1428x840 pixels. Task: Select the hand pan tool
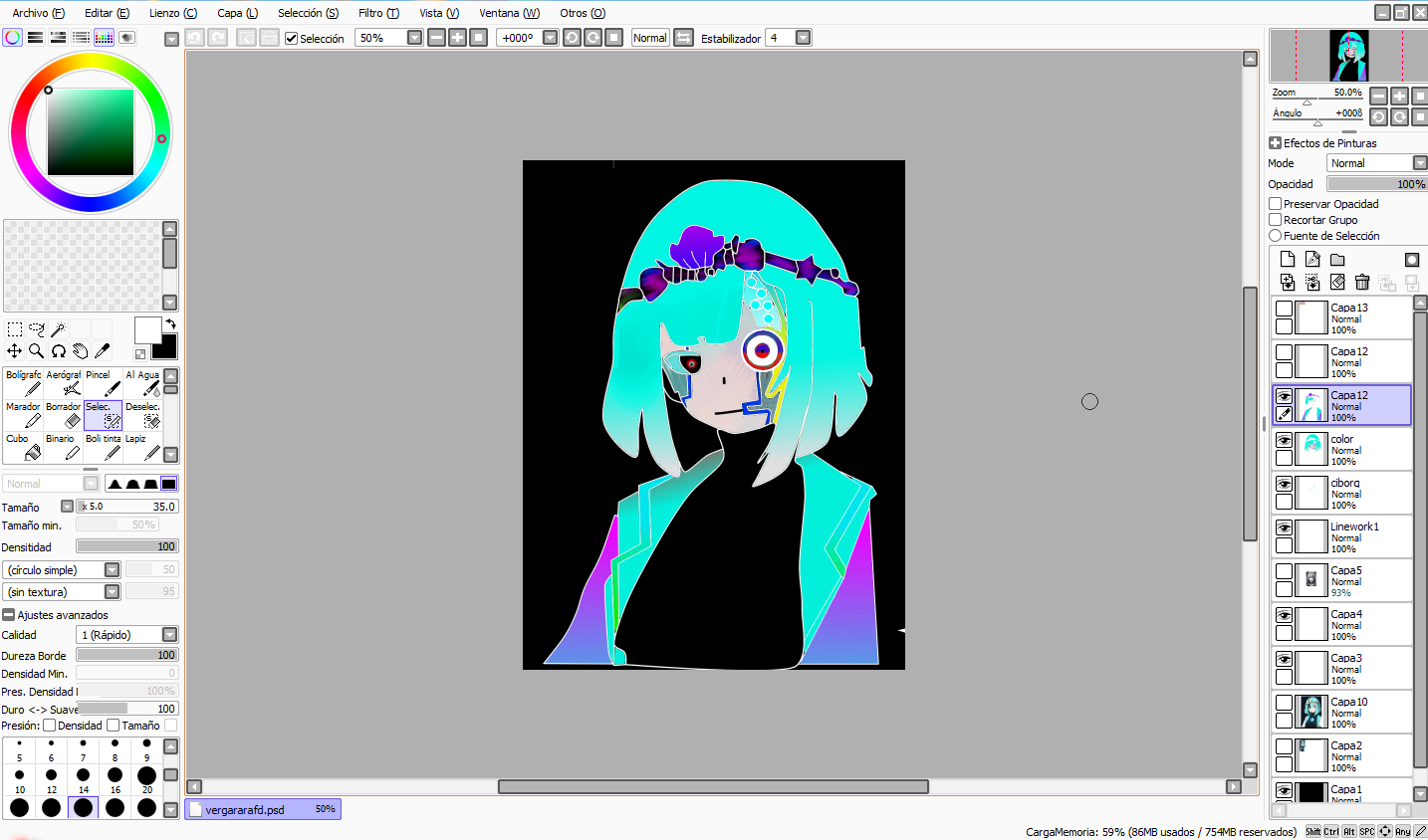point(80,351)
